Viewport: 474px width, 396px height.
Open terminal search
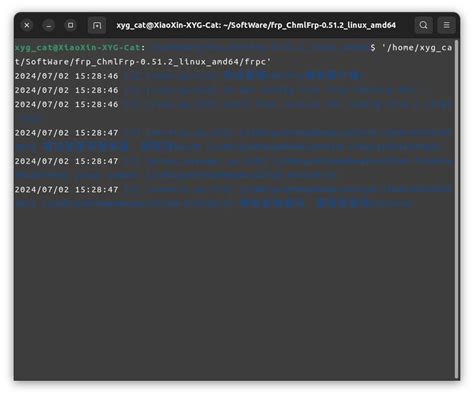423,25
